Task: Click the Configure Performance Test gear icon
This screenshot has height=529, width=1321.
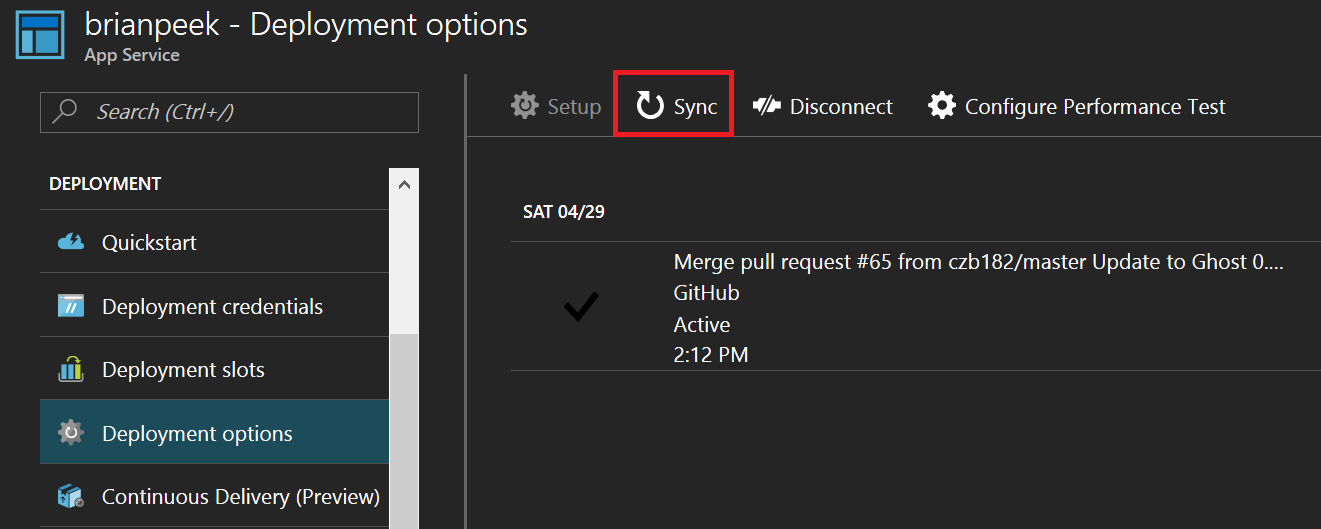Action: click(x=941, y=106)
